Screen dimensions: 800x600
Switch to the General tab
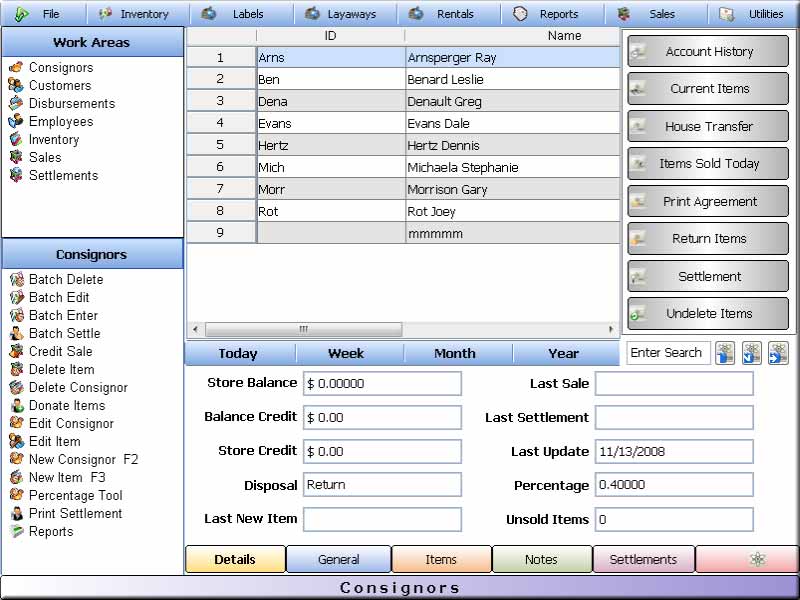tap(338, 559)
